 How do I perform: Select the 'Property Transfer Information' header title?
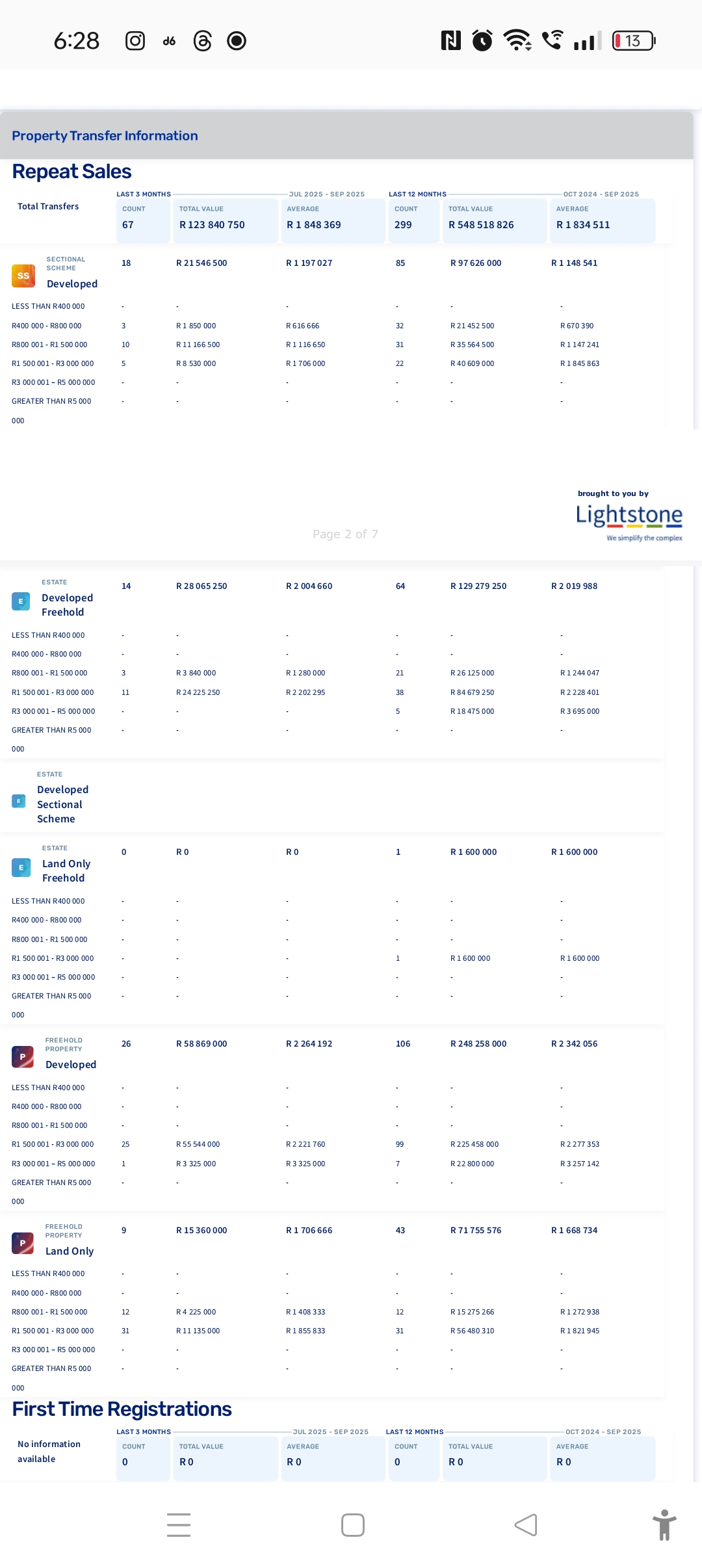point(105,136)
